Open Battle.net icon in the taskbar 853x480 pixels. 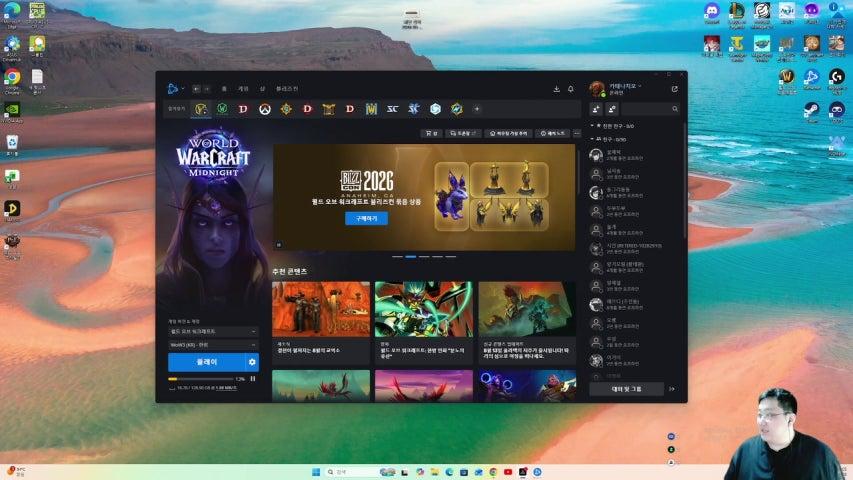537,472
